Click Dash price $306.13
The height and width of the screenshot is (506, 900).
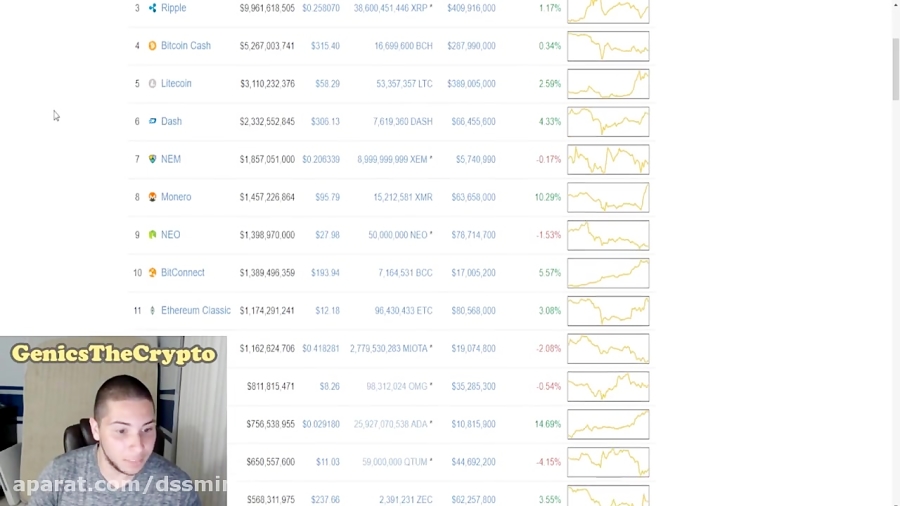[325, 122]
